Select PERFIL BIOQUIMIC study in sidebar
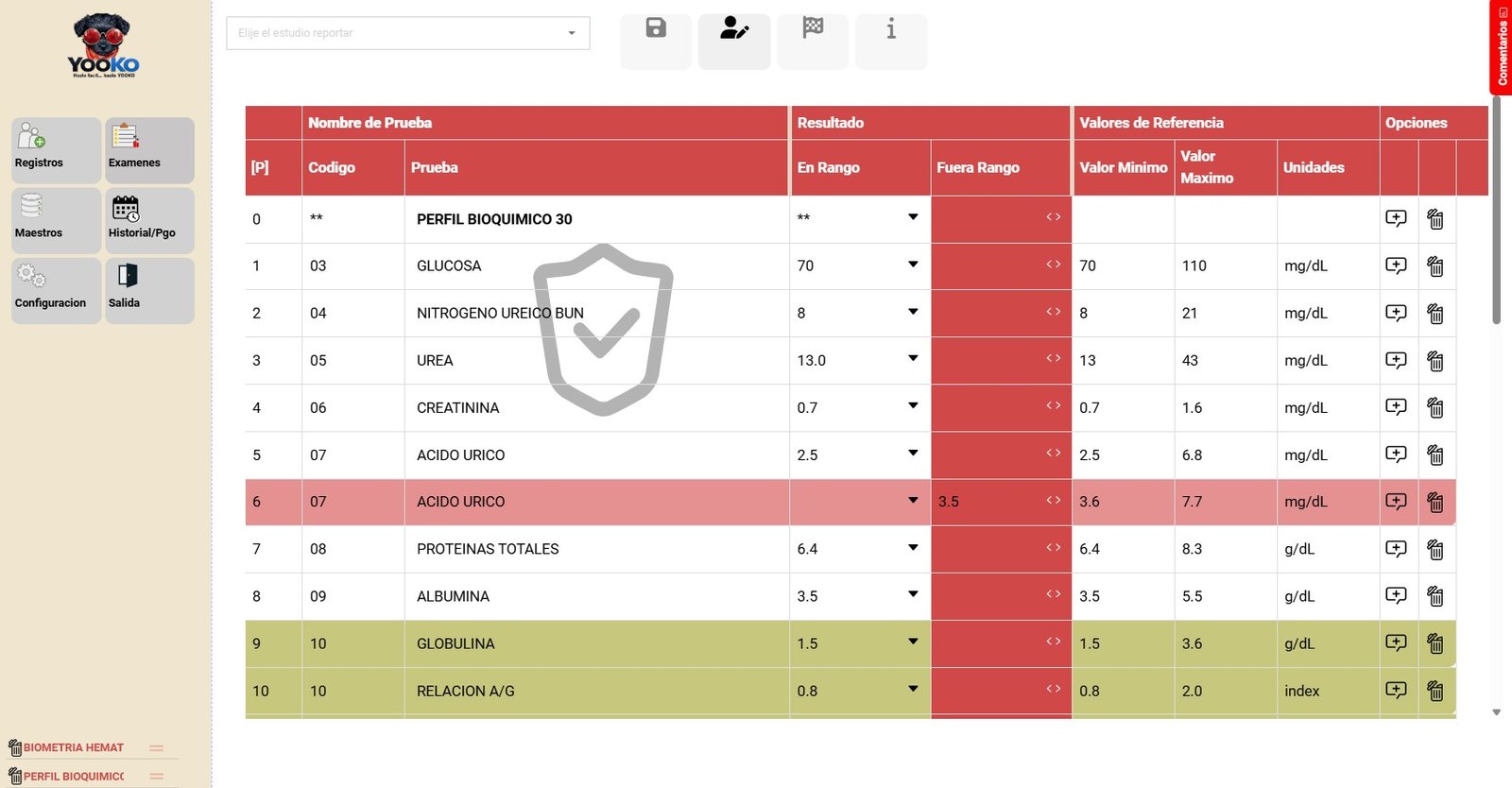The width and height of the screenshot is (1512, 788). click(x=74, y=777)
